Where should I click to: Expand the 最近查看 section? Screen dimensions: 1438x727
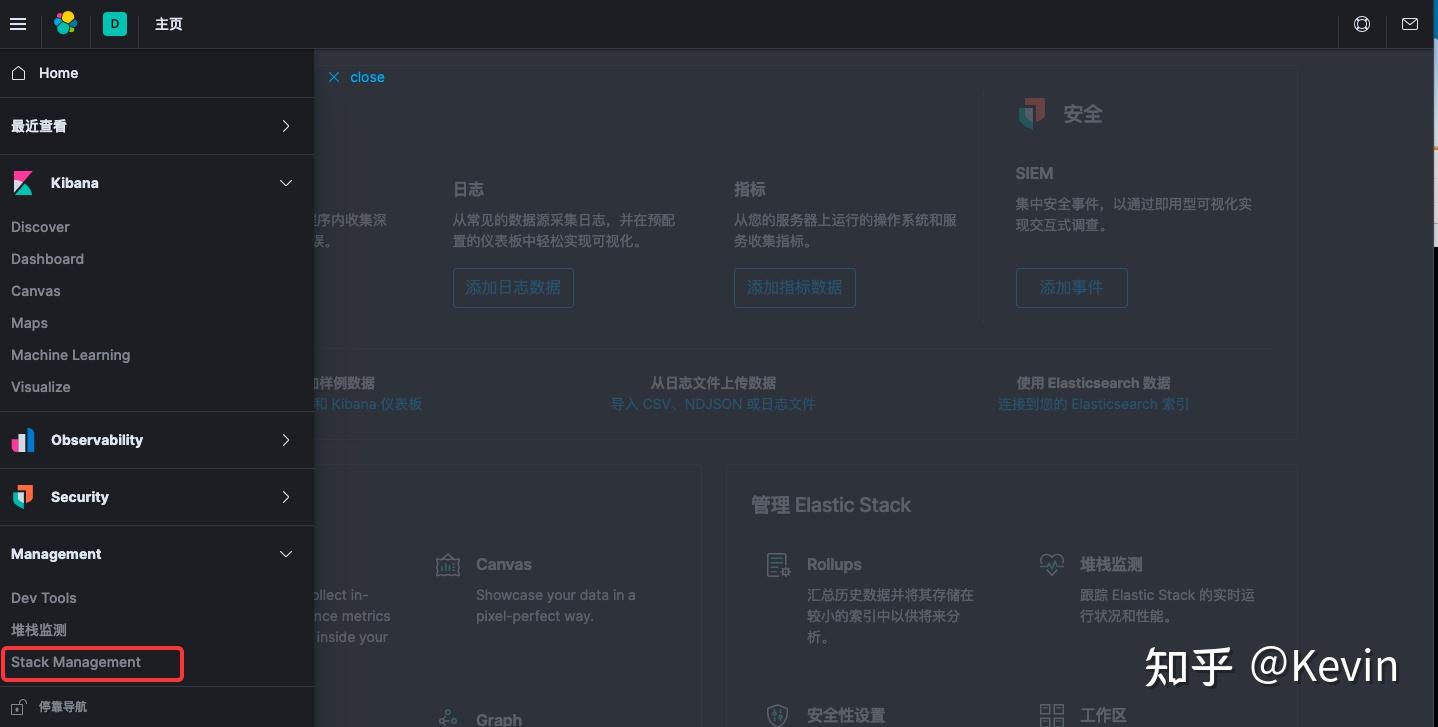[285, 126]
